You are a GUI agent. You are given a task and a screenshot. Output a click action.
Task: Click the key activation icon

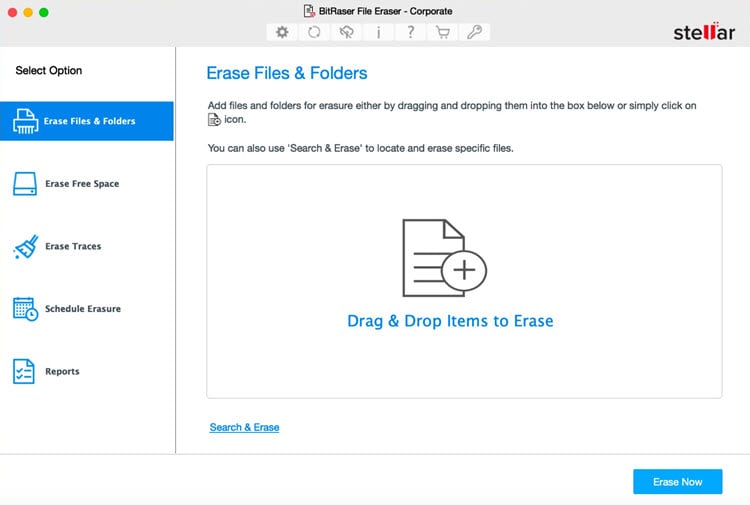(x=474, y=32)
